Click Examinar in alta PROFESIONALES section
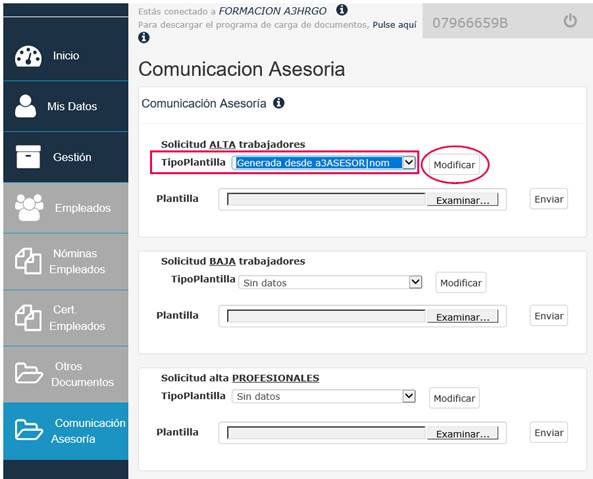The height and width of the screenshot is (479, 593). pyautogui.click(x=463, y=434)
